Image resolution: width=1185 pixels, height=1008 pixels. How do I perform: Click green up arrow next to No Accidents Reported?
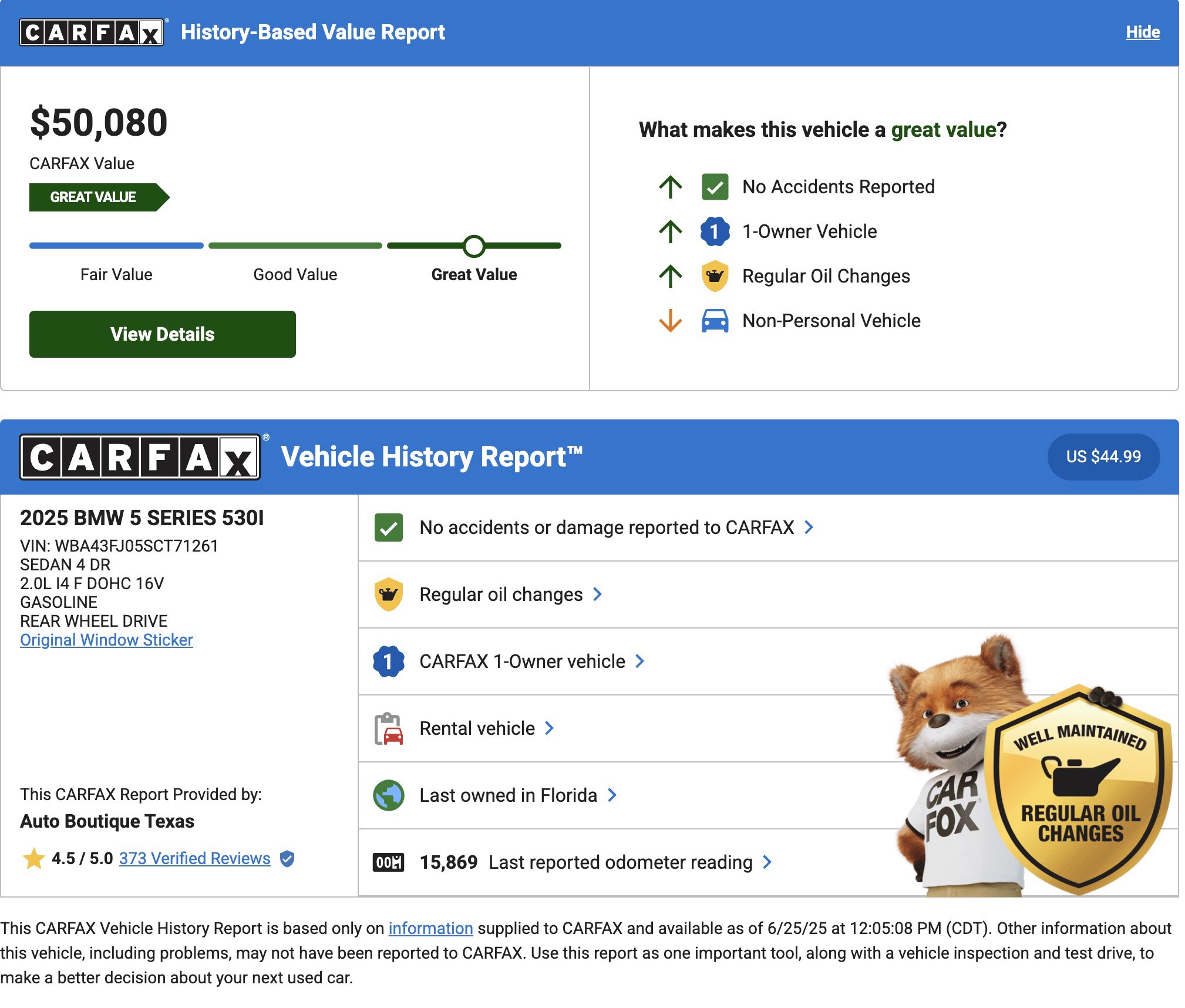tap(670, 187)
